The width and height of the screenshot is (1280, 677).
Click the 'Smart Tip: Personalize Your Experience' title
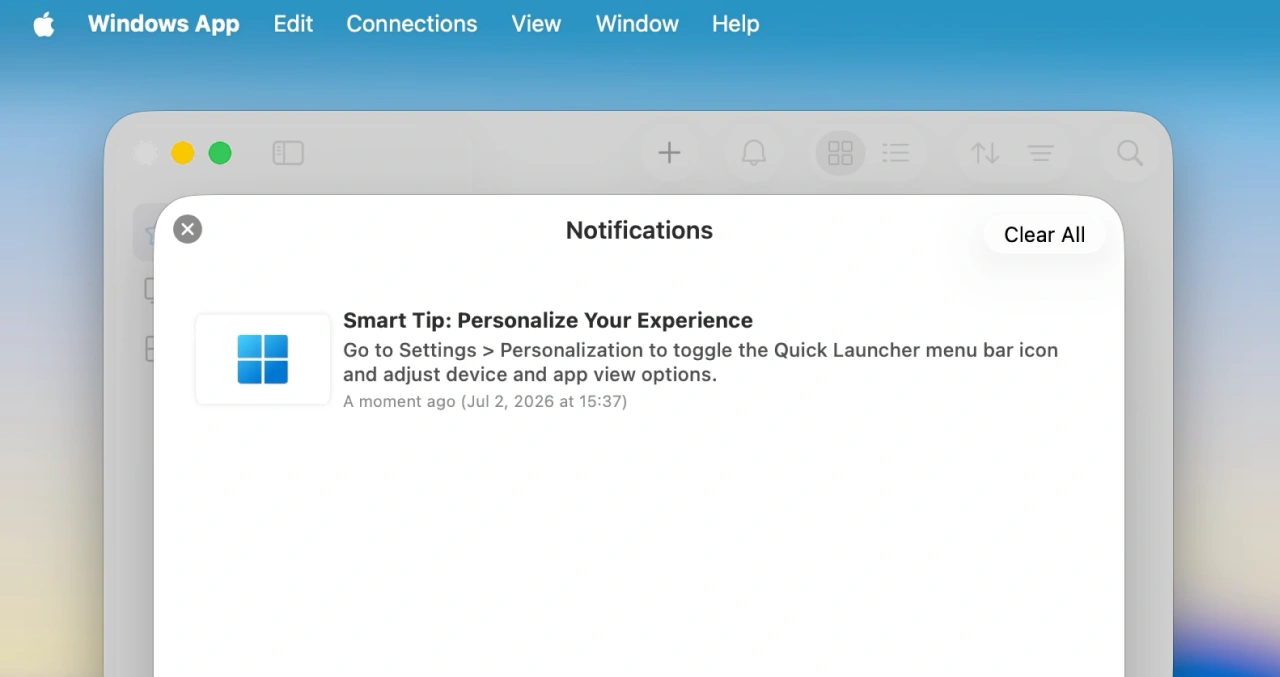pos(548,320)
